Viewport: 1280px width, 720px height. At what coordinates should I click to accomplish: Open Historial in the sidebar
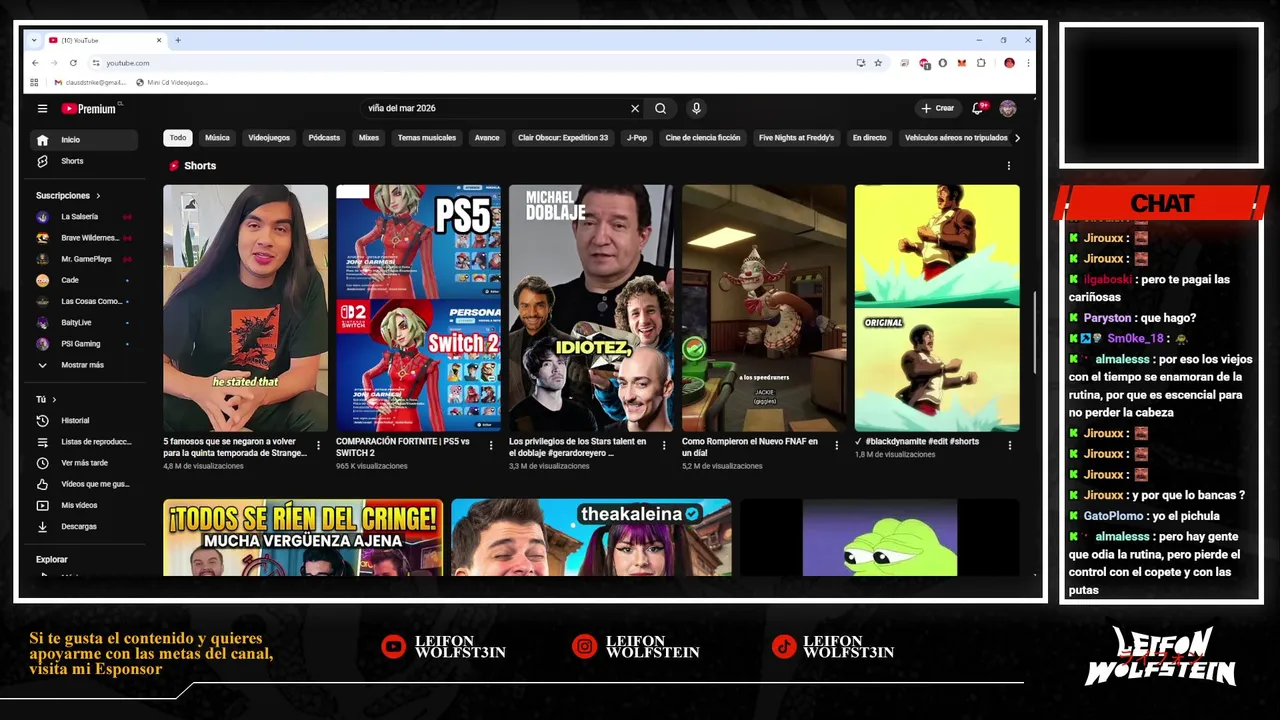pos(84,421)
